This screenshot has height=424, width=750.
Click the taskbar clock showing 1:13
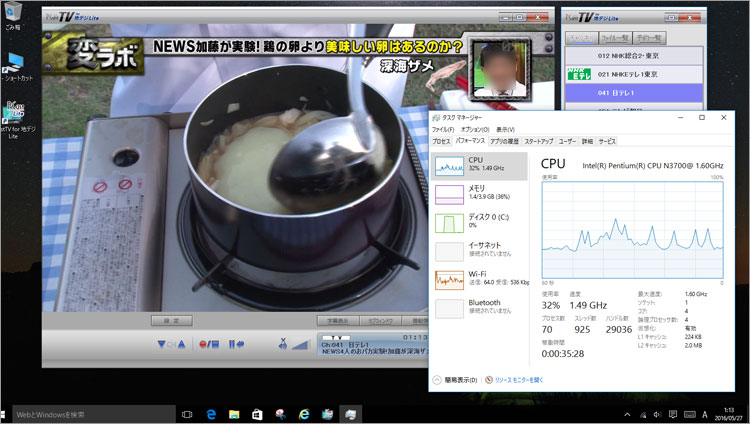click(729, 414)
